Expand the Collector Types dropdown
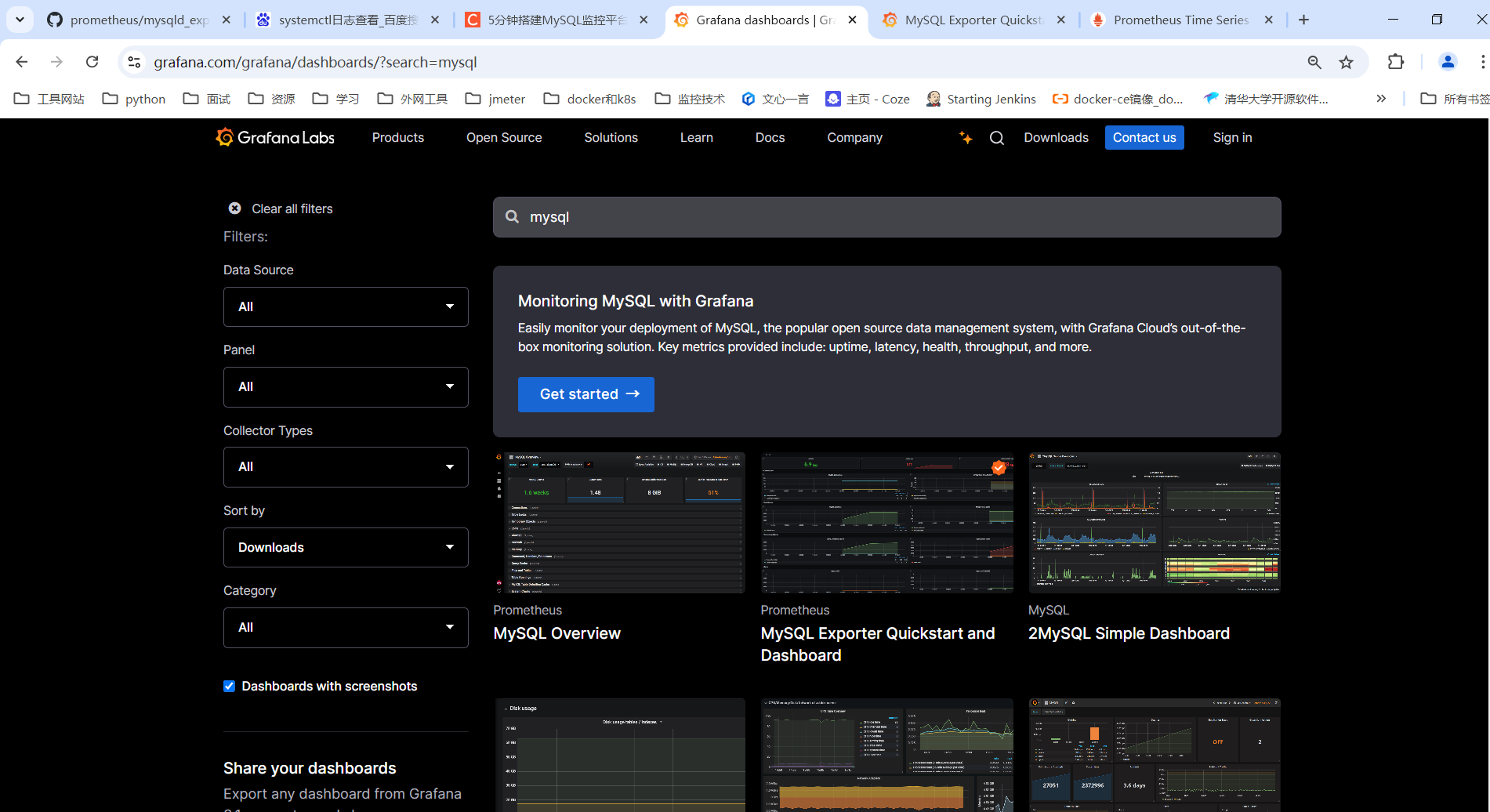This screenshot has height=812, width=1490. pos(346,467)
